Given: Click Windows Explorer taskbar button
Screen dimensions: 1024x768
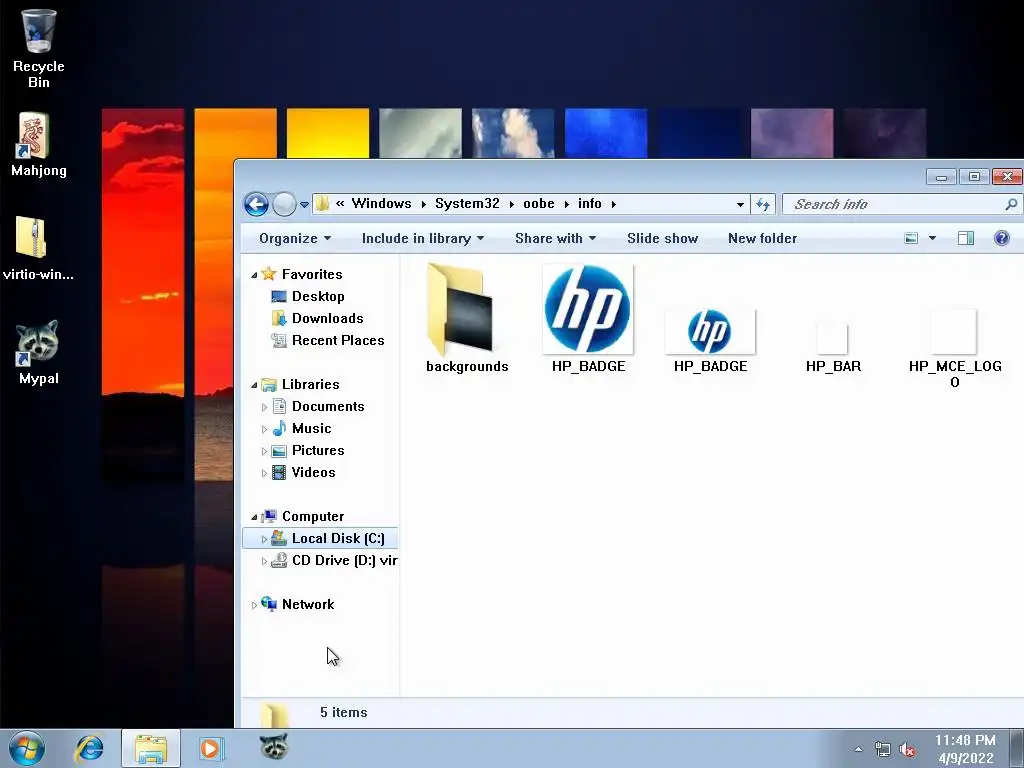Looking at the screenshot, I should coord(151,748).
